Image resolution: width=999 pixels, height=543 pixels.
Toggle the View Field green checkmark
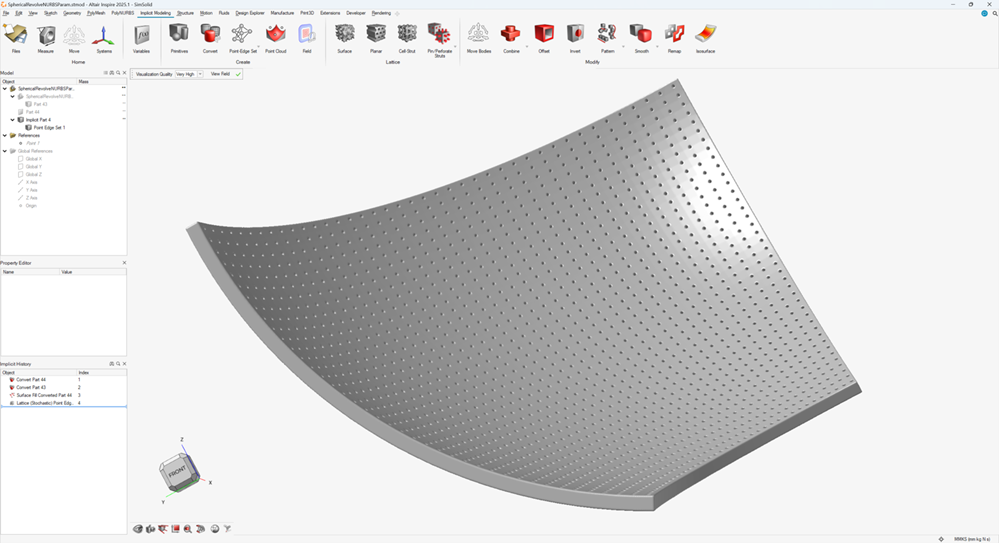pos(238,74)
